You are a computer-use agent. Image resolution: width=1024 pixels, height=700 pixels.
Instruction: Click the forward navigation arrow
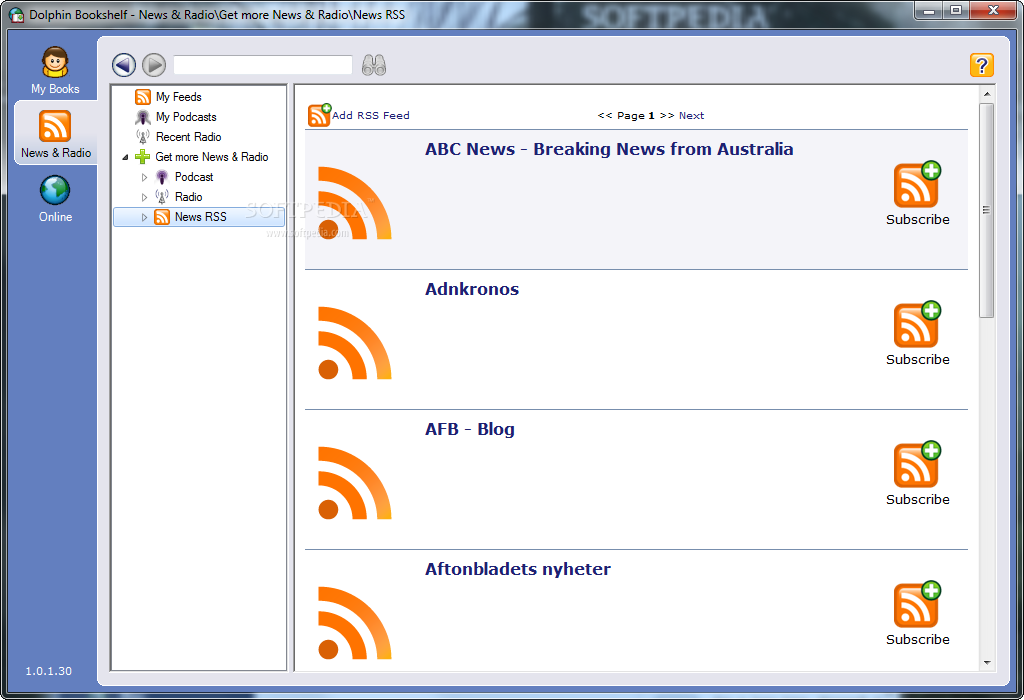point(154,65)
